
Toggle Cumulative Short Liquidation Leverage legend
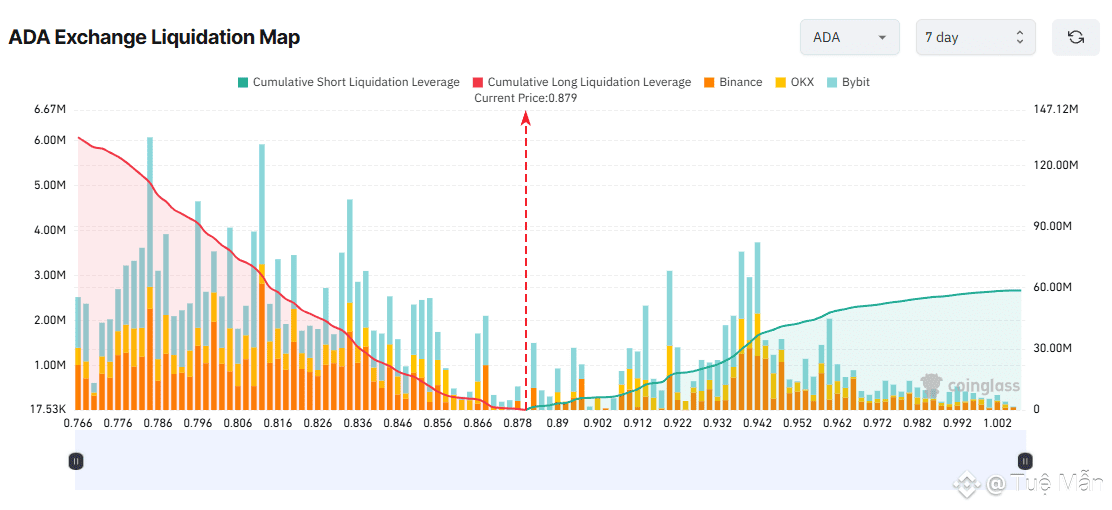[x=349, y=82]
